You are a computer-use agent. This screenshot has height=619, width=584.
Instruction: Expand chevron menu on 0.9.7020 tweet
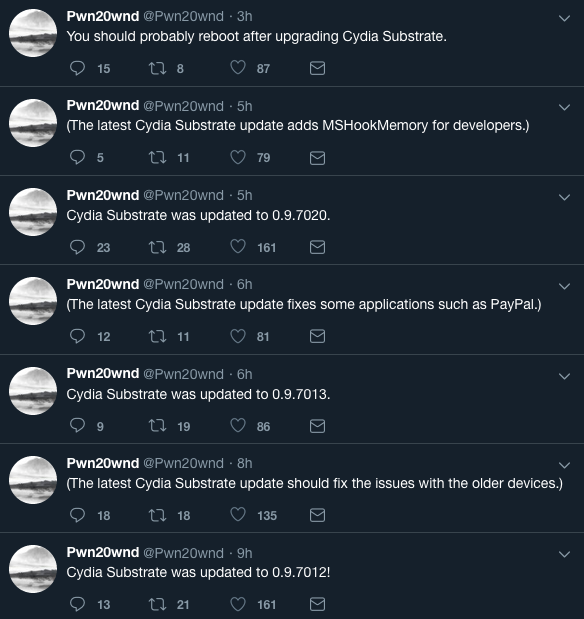tap(565, 197)
